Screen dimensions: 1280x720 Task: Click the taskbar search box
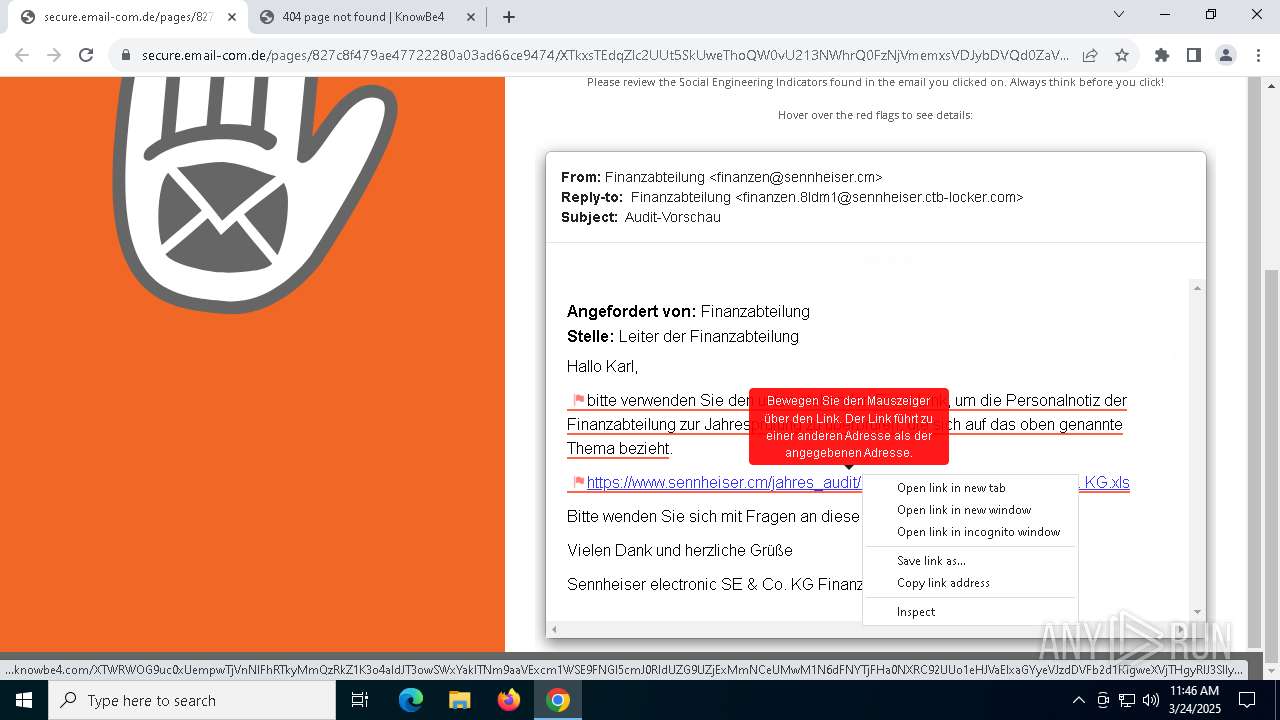[192, 700]
